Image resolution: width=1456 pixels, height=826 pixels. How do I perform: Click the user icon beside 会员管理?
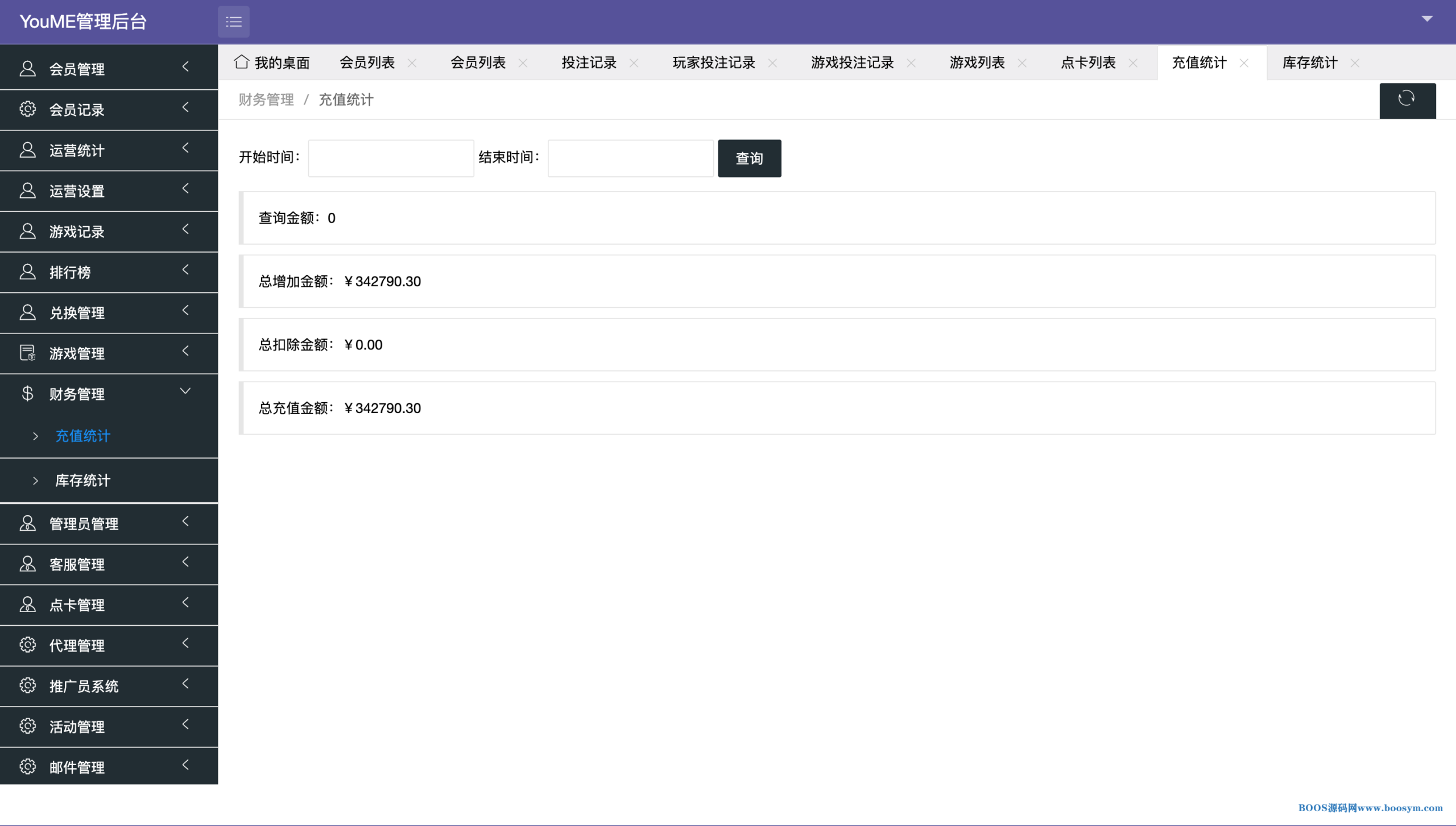(x=27, y=69)
